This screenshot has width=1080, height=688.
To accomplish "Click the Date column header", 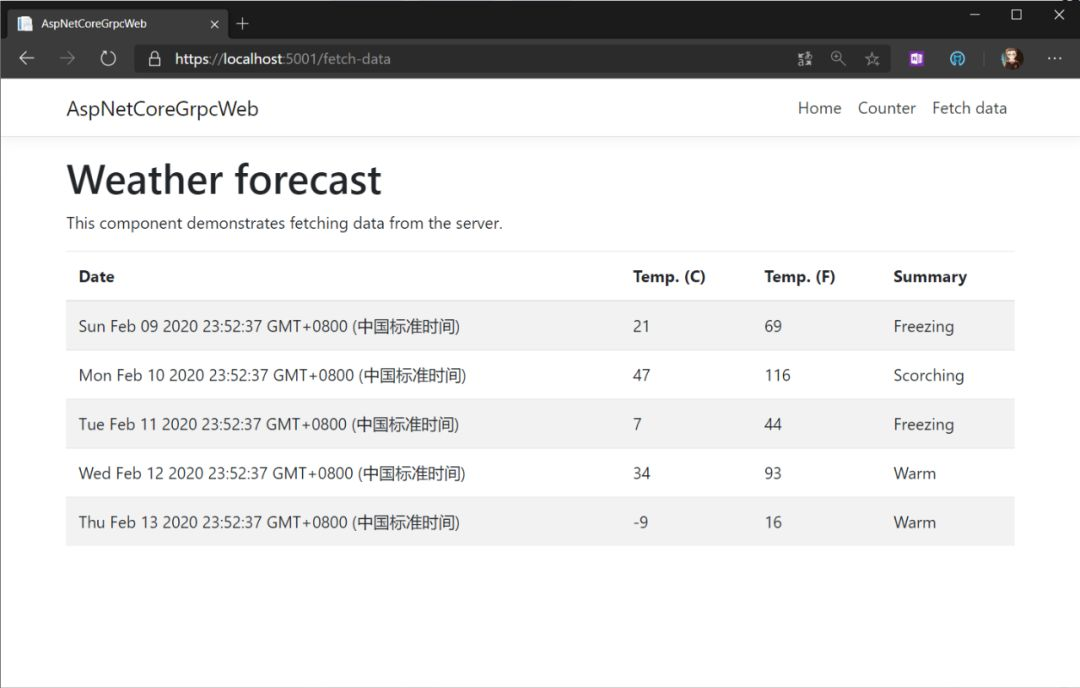I will 96,277.
